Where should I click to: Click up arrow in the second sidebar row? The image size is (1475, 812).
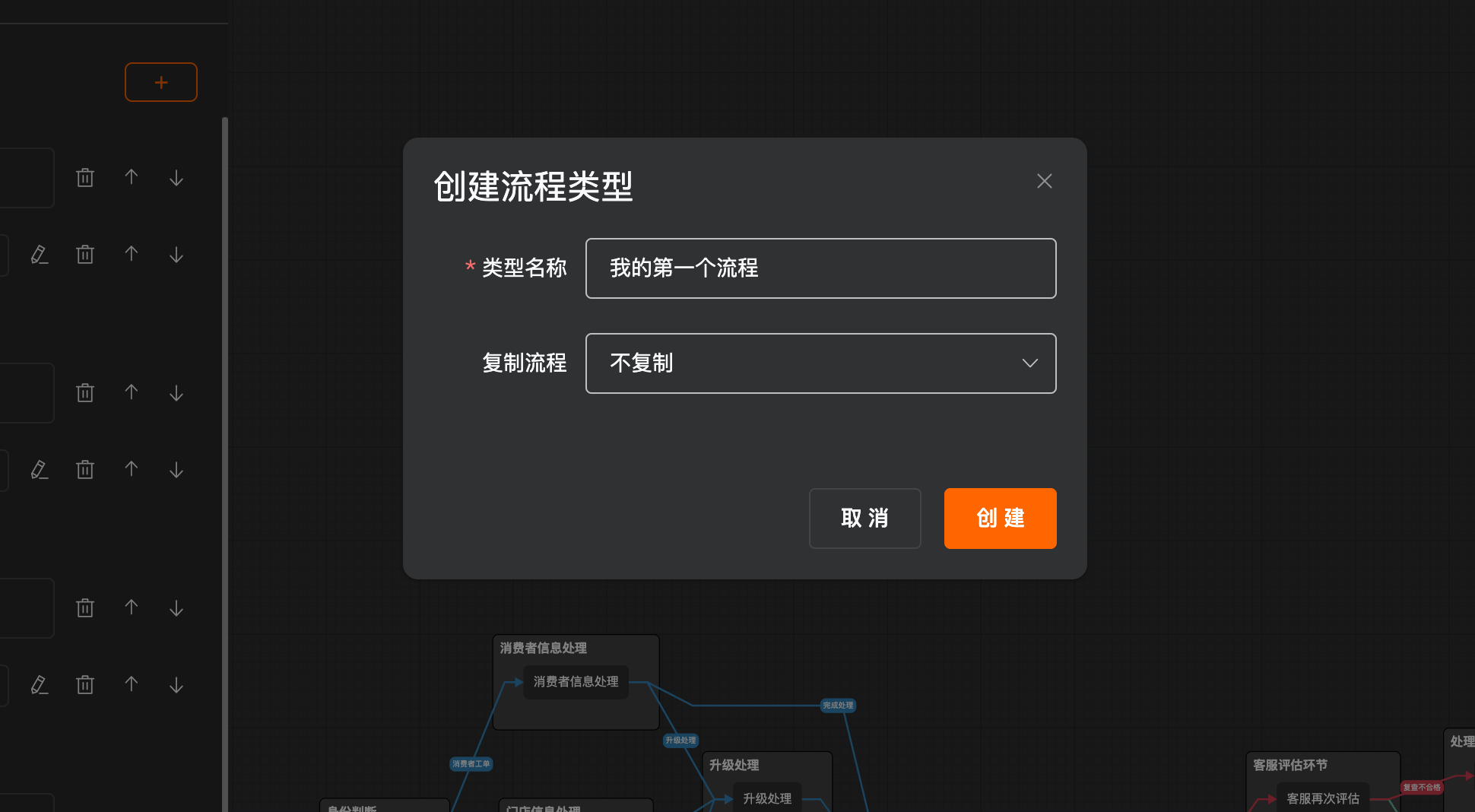point(132,254)
